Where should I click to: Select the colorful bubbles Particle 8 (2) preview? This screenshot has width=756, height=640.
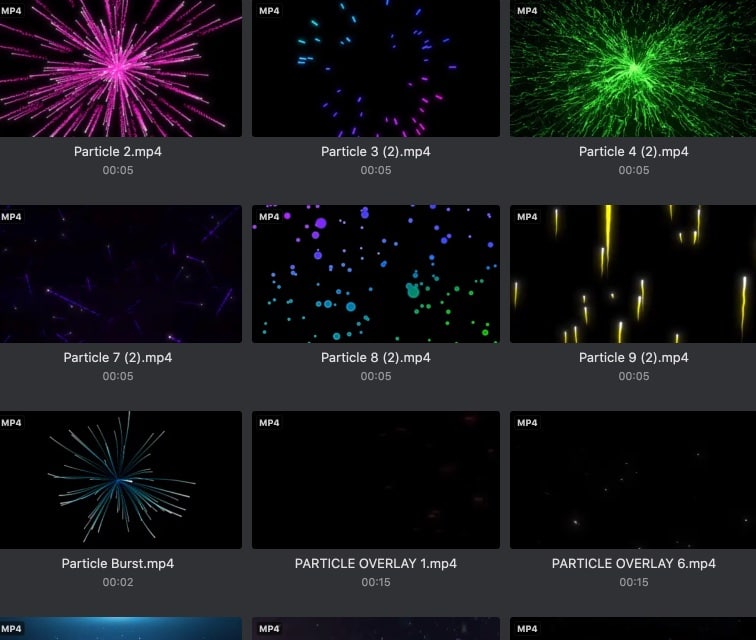point(376,275)
